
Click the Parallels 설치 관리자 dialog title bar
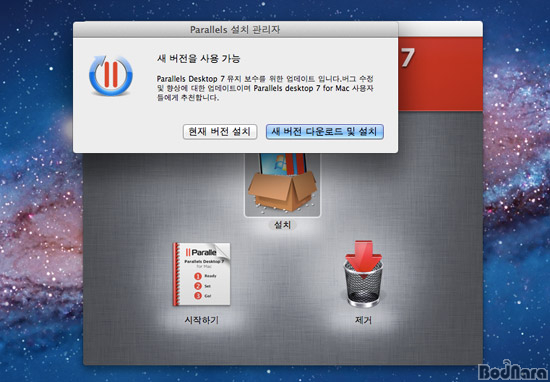(x=235, y=29)
